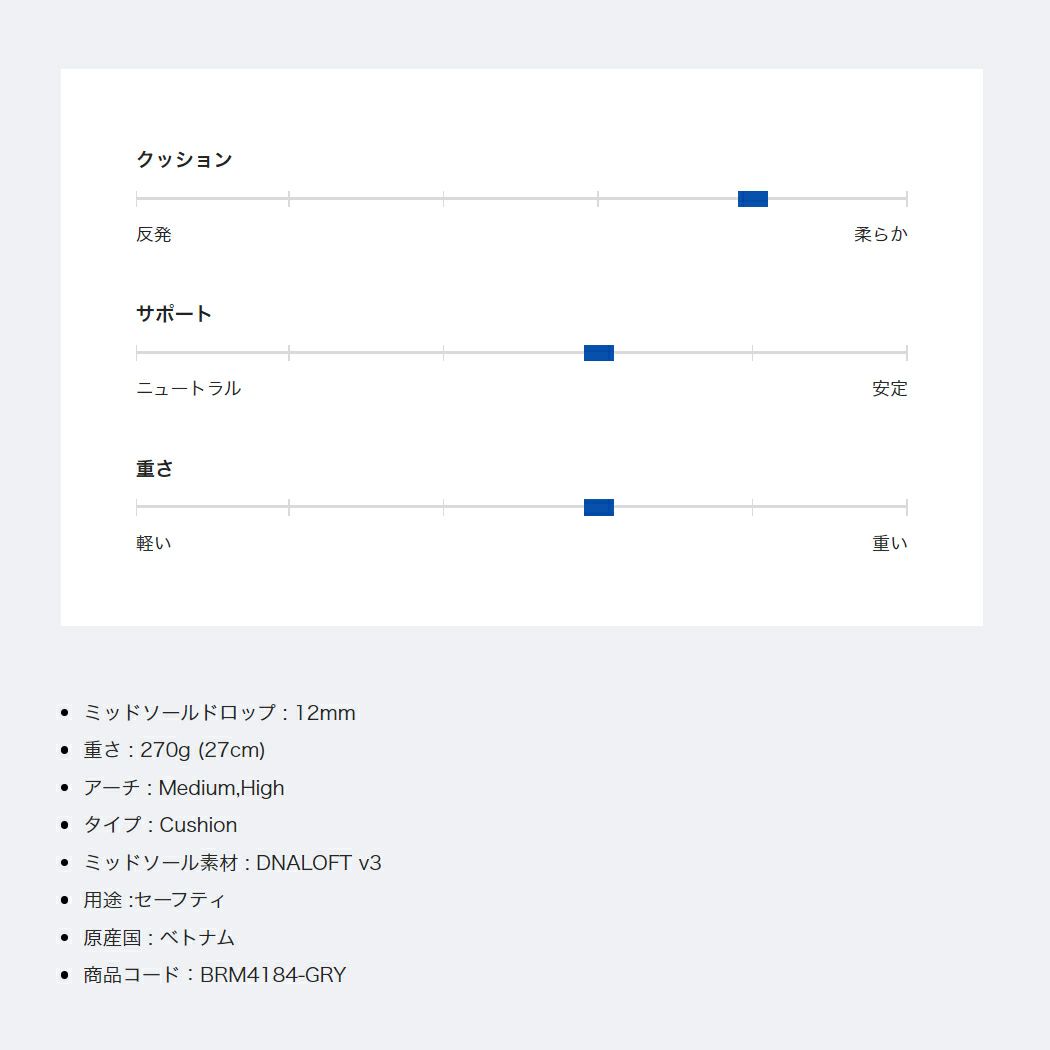The height and width of the screenshot is (1050, 1050).
Task: Click the 安定 label at the slider end
Action: coord(889,389)
